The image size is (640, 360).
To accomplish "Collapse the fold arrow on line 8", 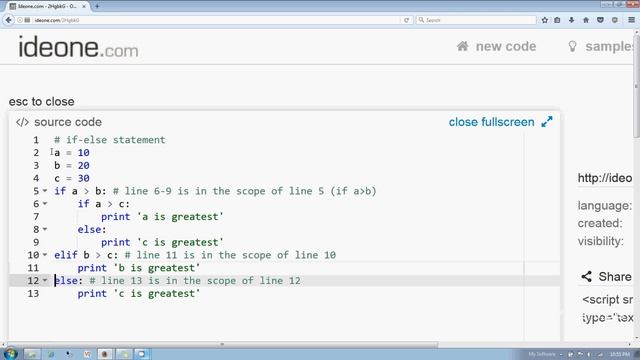I will (45, 229).
